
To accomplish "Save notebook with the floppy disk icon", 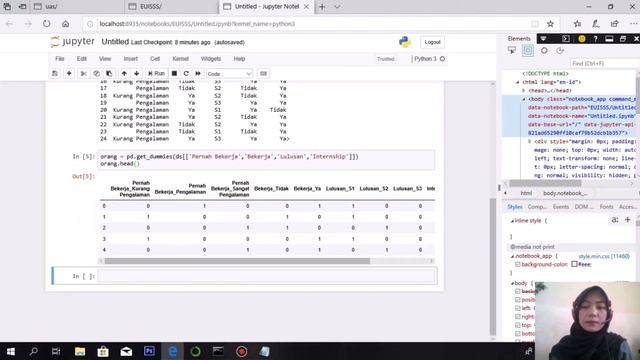I will click(x=55, y=73).
